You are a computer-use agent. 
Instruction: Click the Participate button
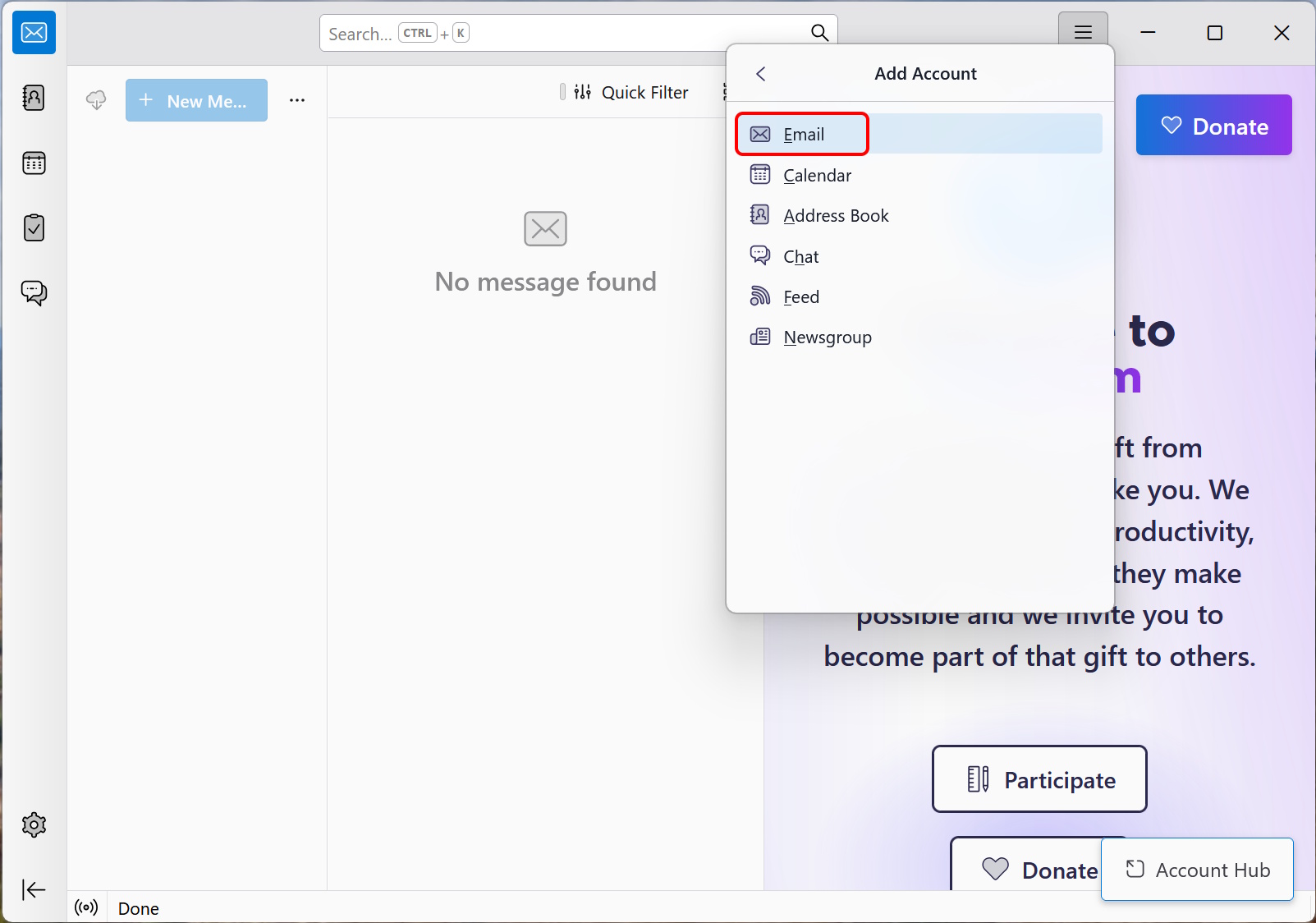point(1039,778)
